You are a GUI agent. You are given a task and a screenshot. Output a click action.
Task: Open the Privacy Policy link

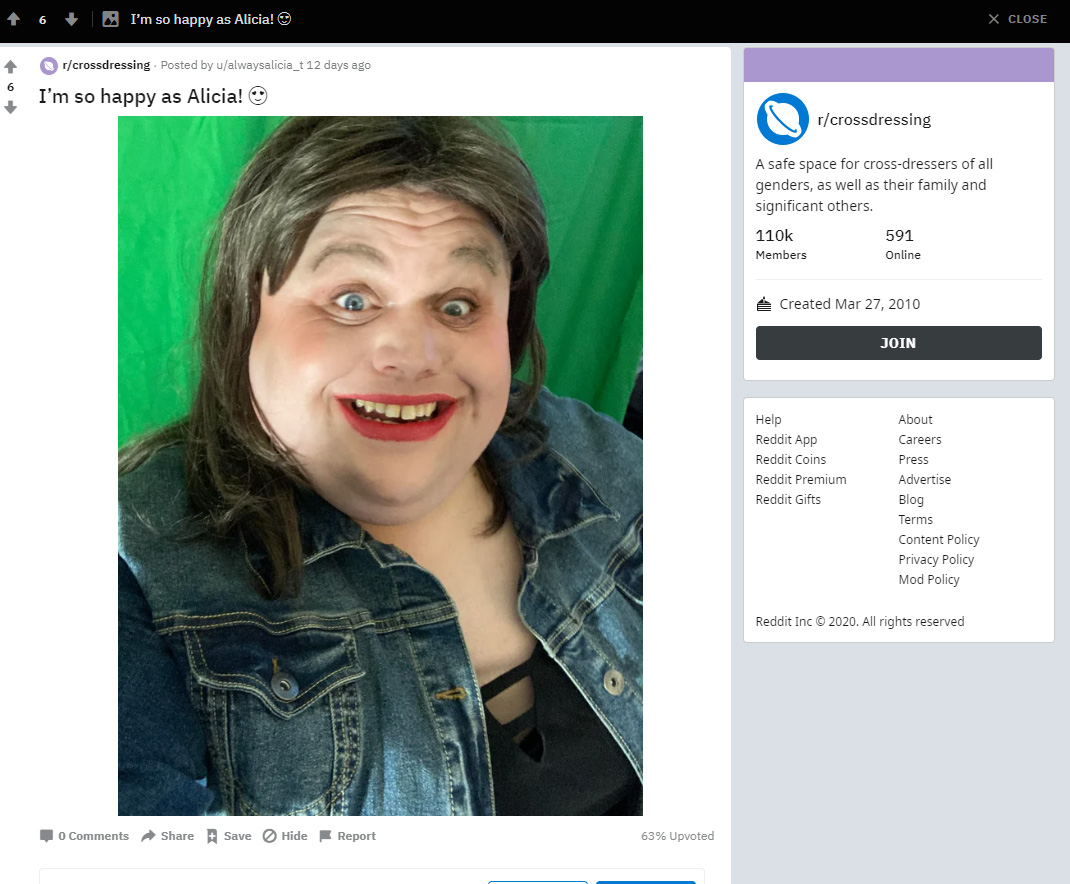click(936, 559)
